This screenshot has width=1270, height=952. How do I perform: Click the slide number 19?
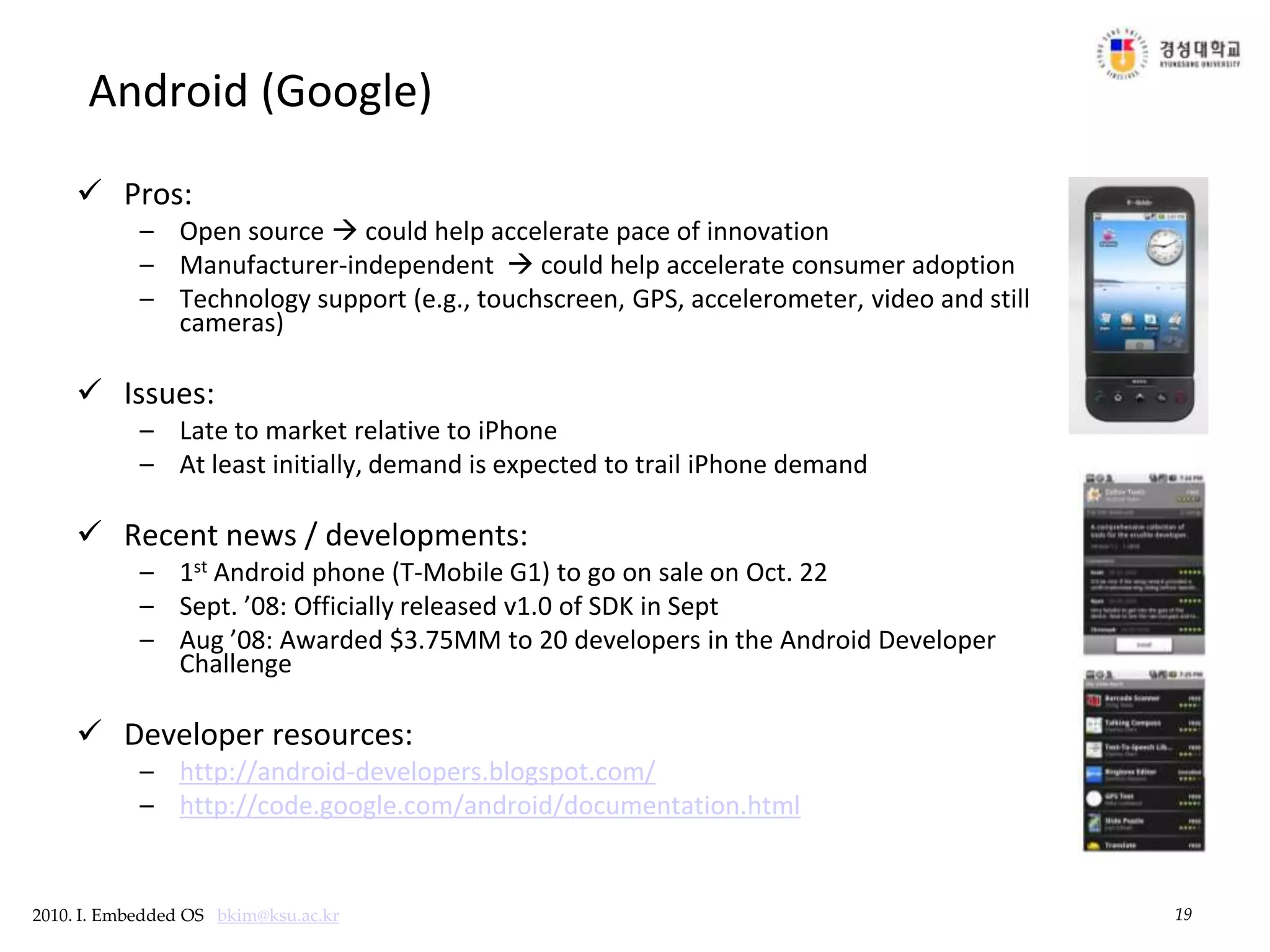coord(1183,915)
